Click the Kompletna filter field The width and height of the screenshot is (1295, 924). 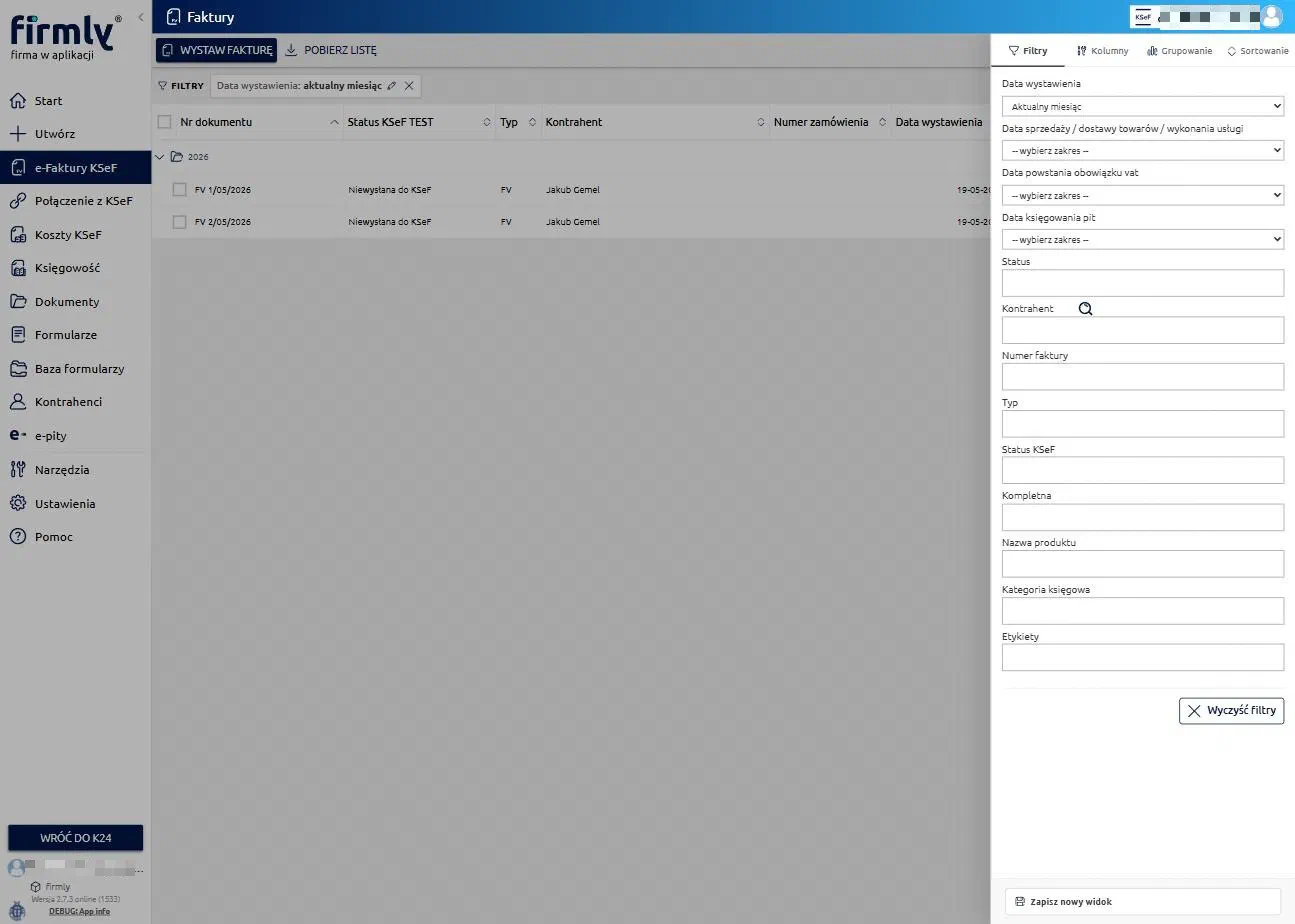click(1143, 517)
